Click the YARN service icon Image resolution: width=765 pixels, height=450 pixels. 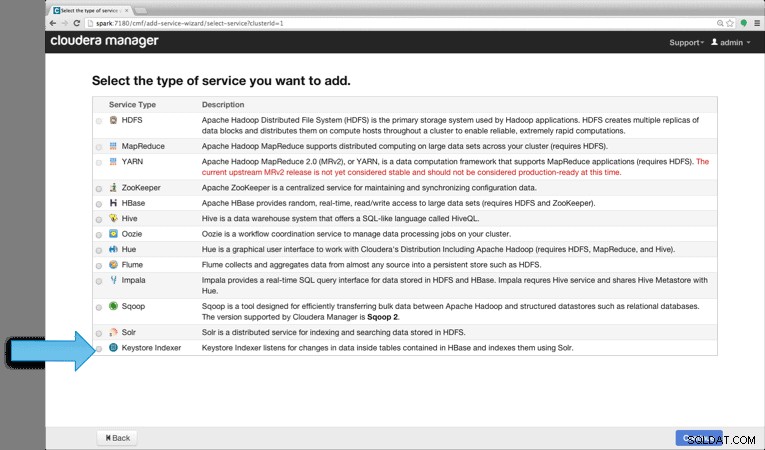click(113, 162)
